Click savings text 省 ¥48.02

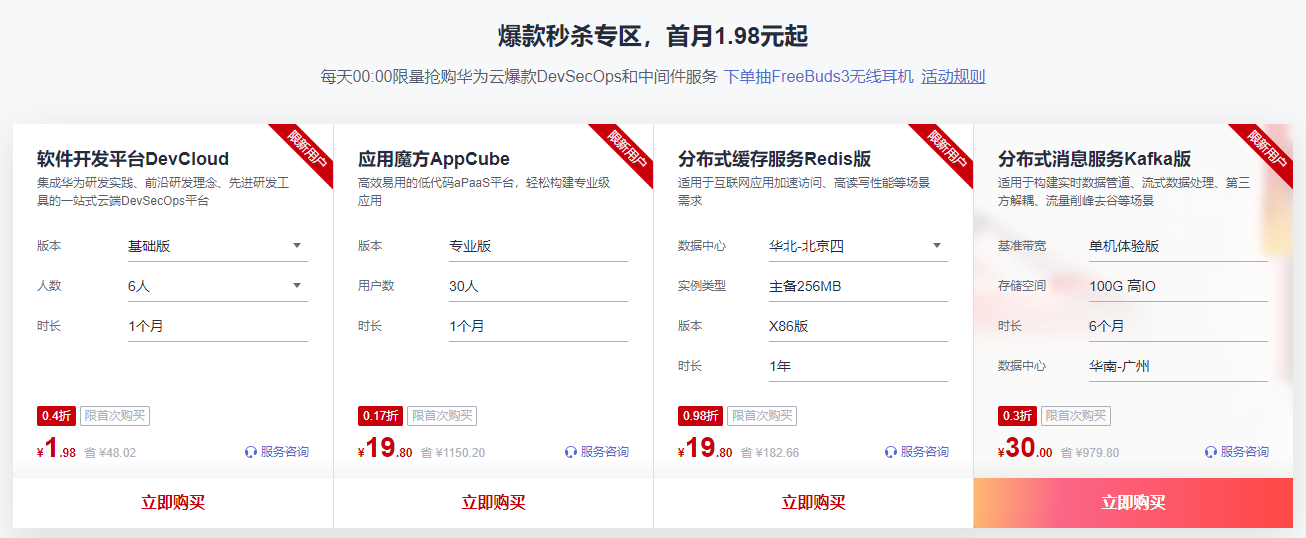(110, 453)
